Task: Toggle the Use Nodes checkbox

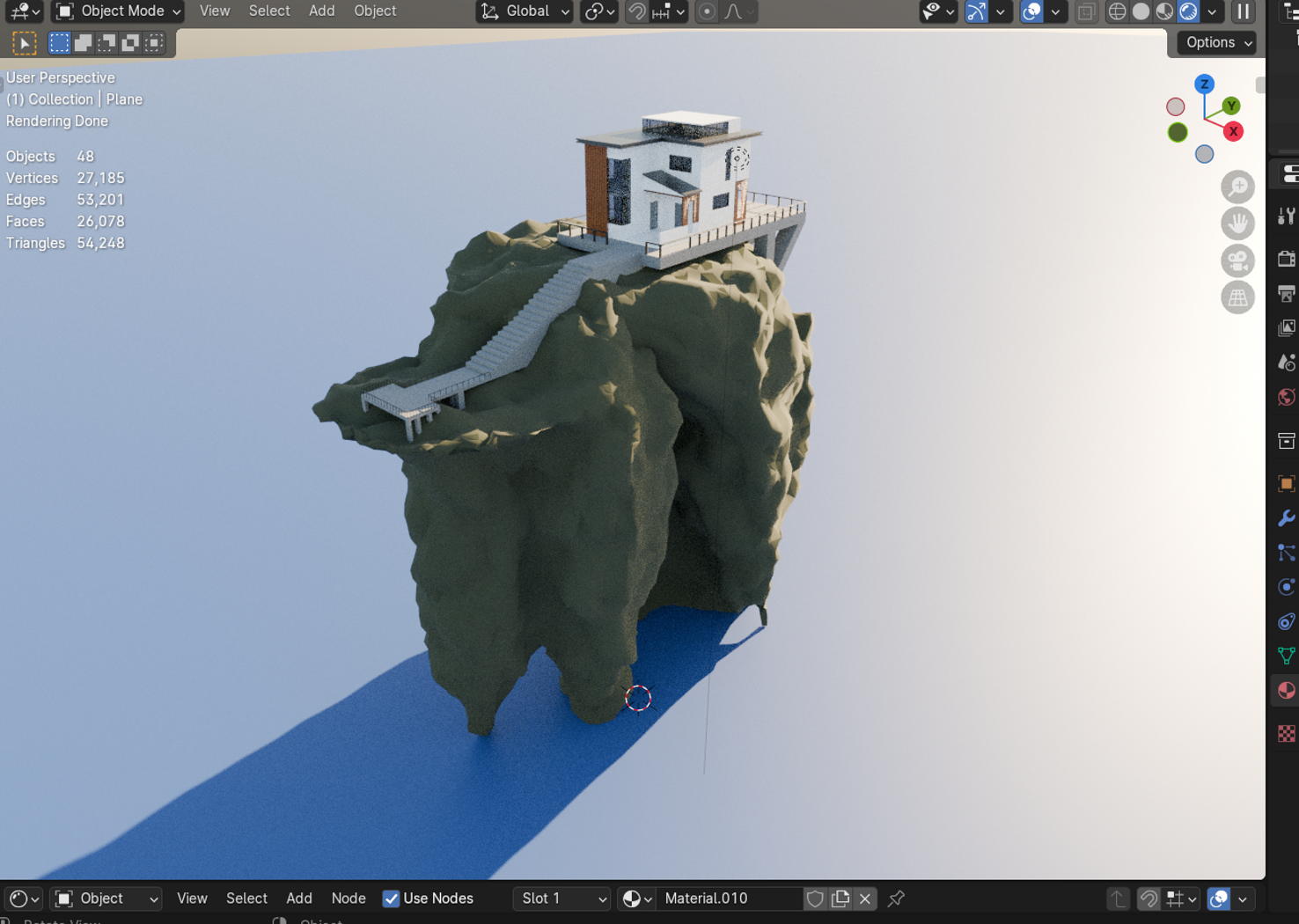Action: pyautogui.click(x=391, y=898)
